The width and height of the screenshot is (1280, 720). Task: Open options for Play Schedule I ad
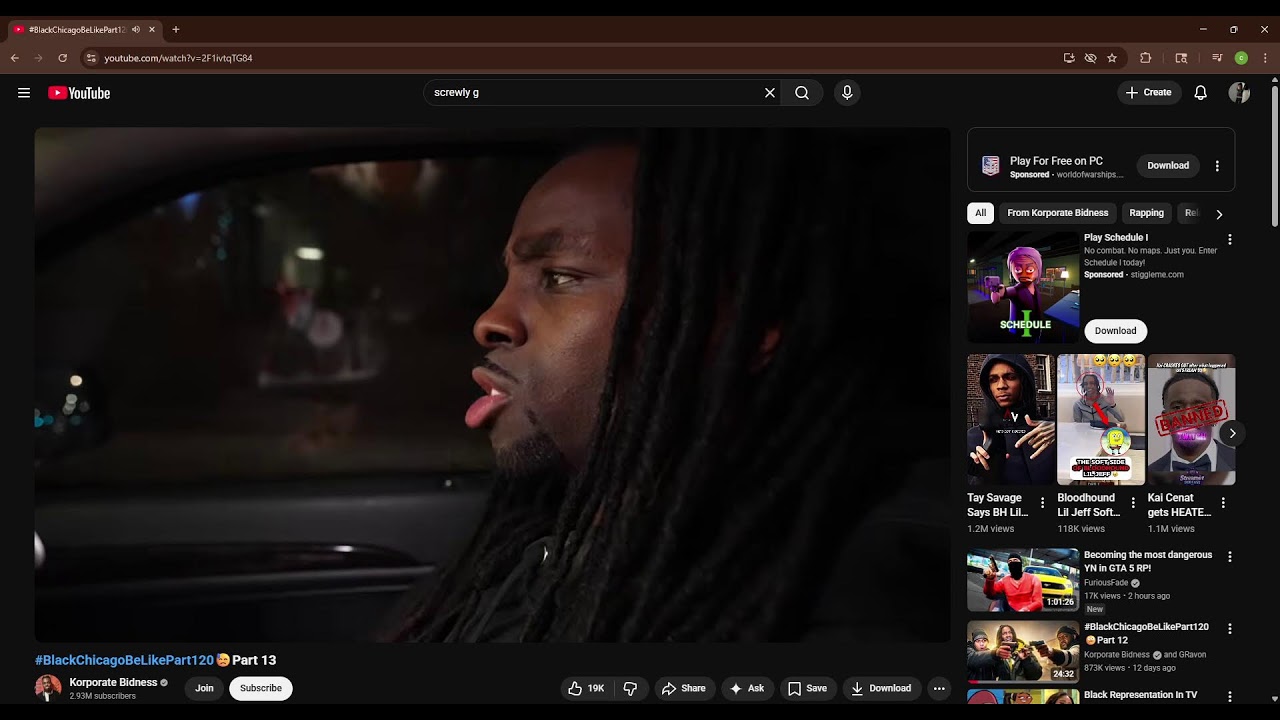point(1230,240)
